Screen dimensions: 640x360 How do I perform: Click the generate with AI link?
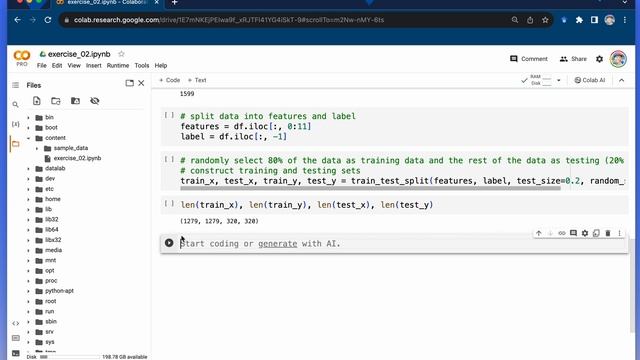(278, 244)
